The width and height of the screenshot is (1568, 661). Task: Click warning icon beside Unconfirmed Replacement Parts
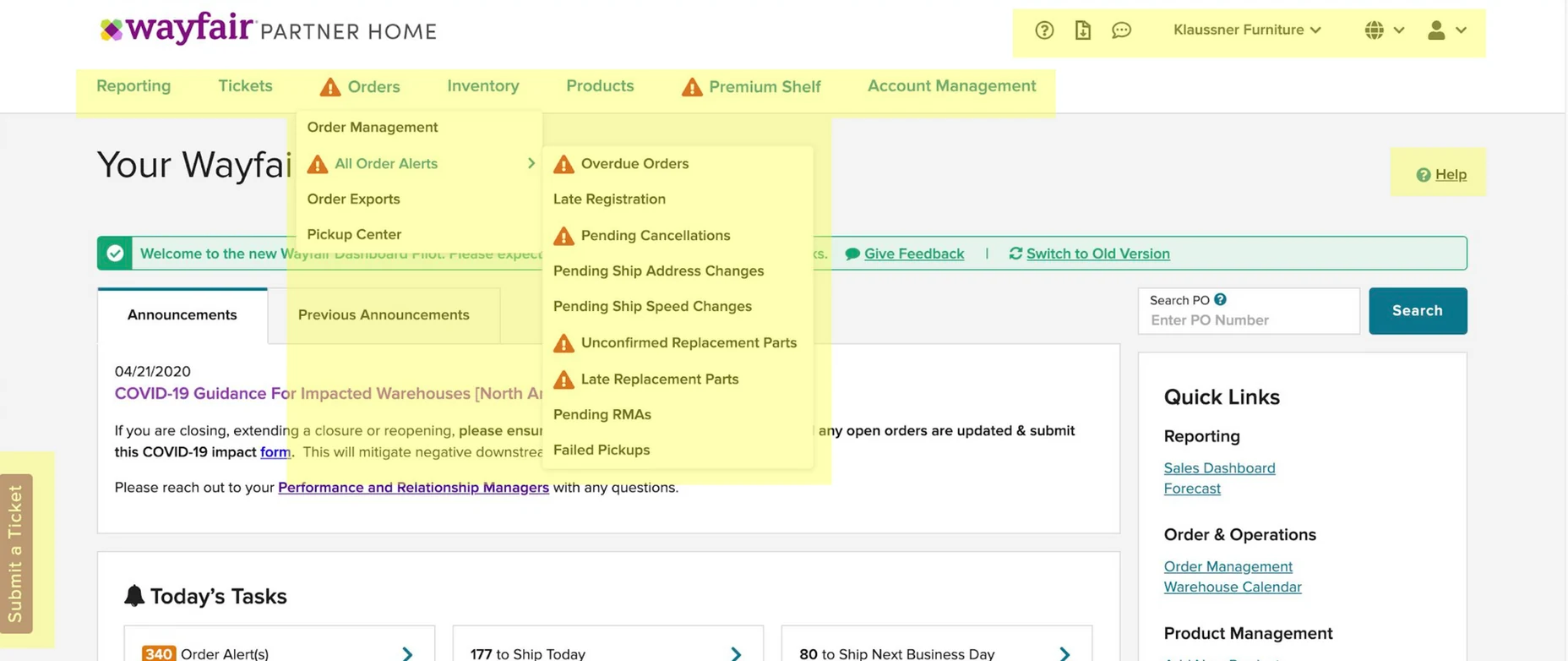563,343
